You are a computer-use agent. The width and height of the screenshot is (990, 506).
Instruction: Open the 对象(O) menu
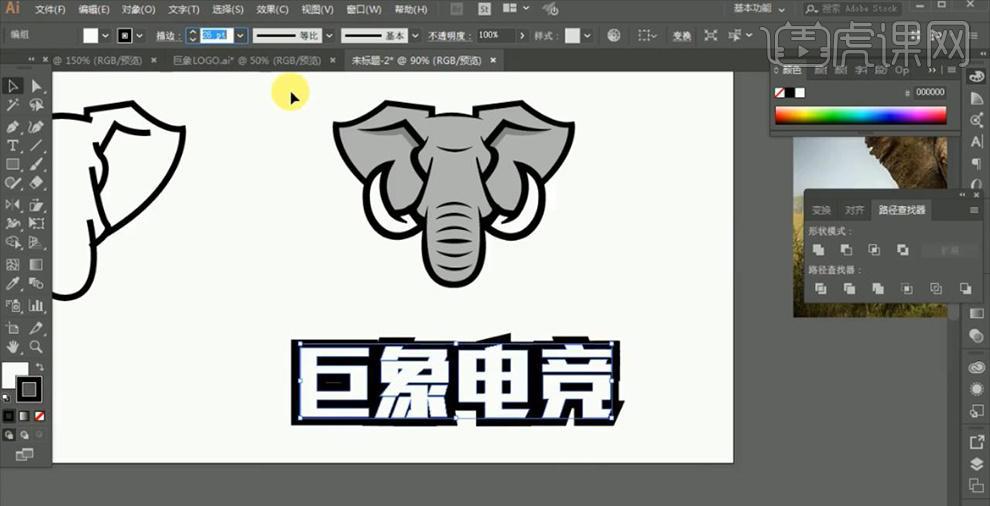(138, 9)
